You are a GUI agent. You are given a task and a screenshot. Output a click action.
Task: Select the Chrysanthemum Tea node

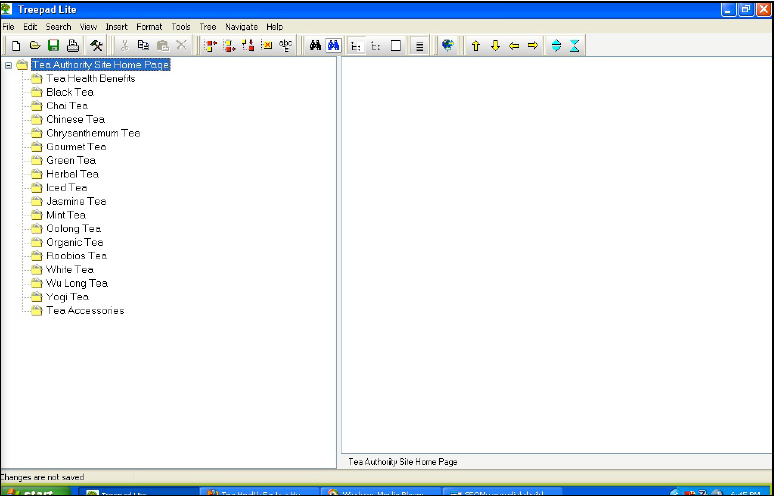coord(93,133)
